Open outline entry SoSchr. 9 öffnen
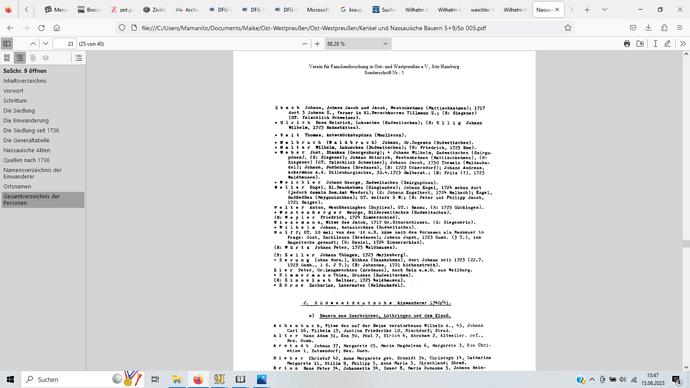Image resolution: width=690 pixels, height=388 pixels. point(25,71)
